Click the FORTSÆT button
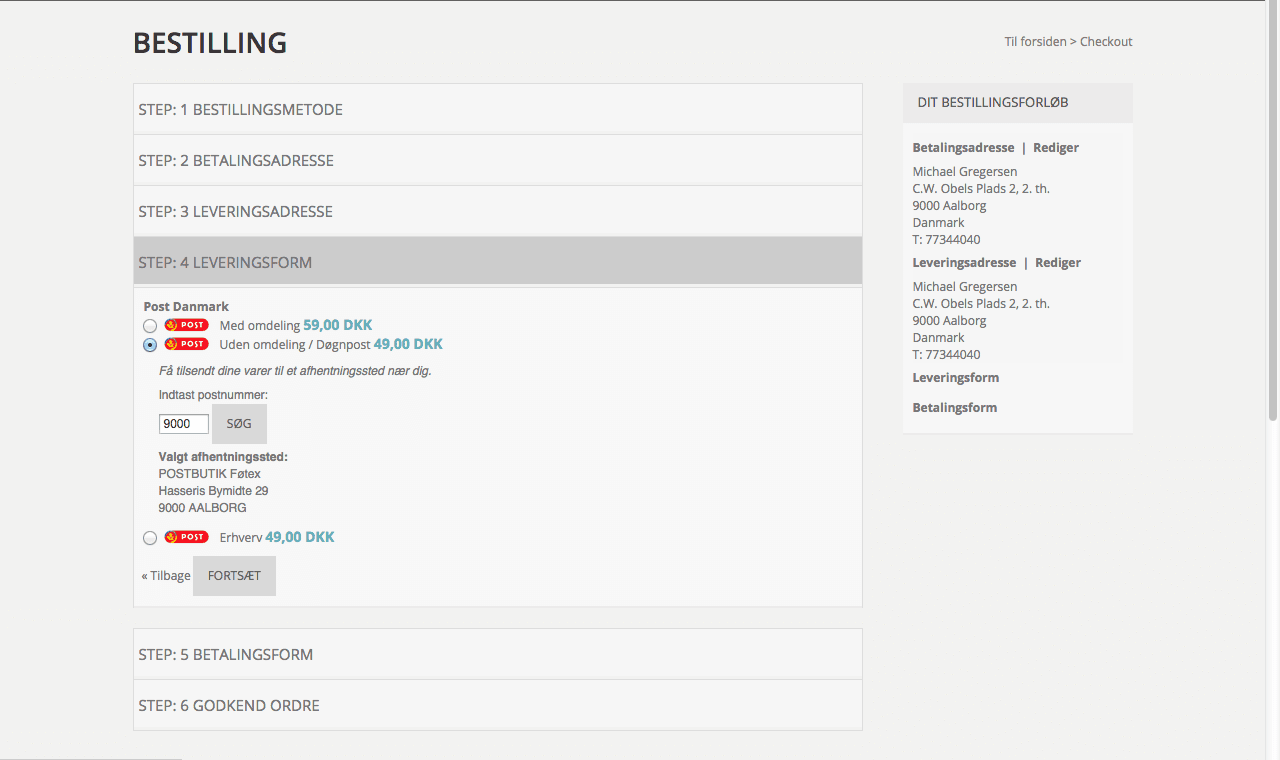This screenshot has width=1280, height=760. click(234, 576)
